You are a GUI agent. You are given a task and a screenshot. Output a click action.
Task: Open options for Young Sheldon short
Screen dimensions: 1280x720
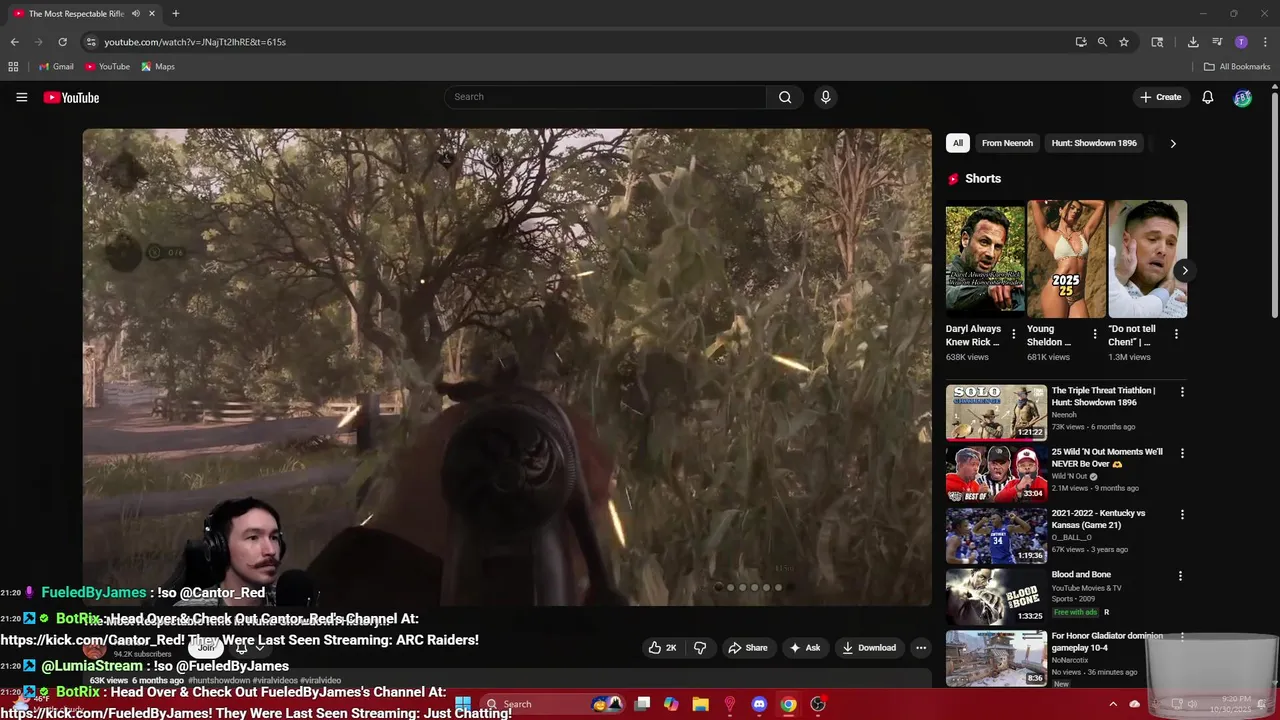(x=1095, y=334)
